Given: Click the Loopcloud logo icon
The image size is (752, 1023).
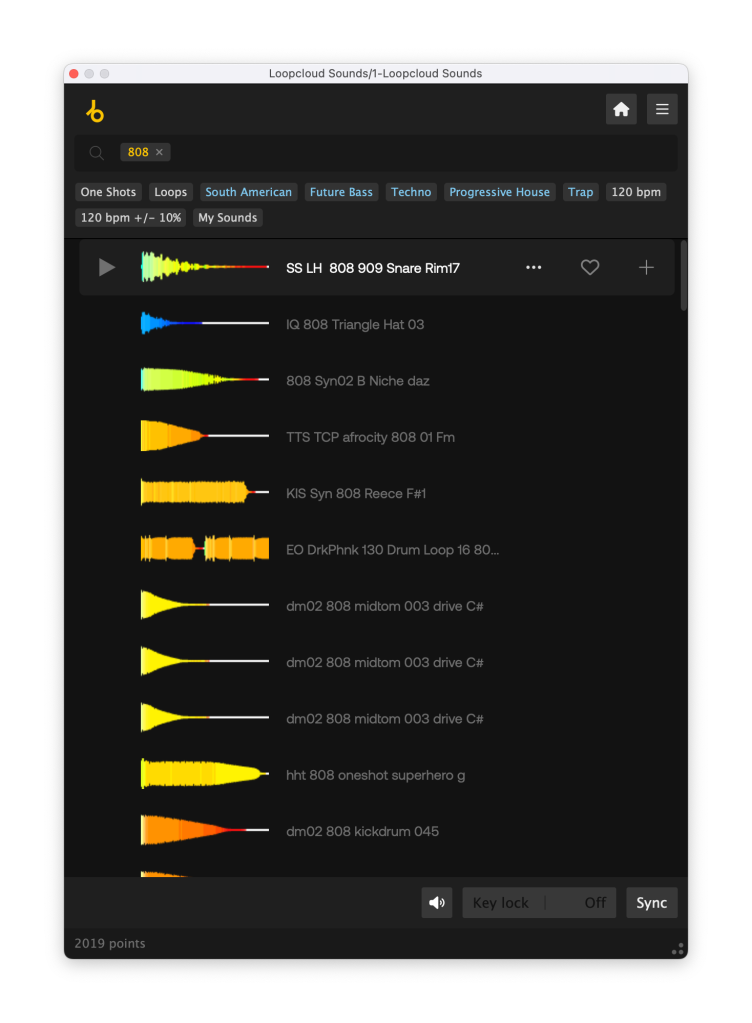Looking at the screenshot, I should click(x=95, y=111).
